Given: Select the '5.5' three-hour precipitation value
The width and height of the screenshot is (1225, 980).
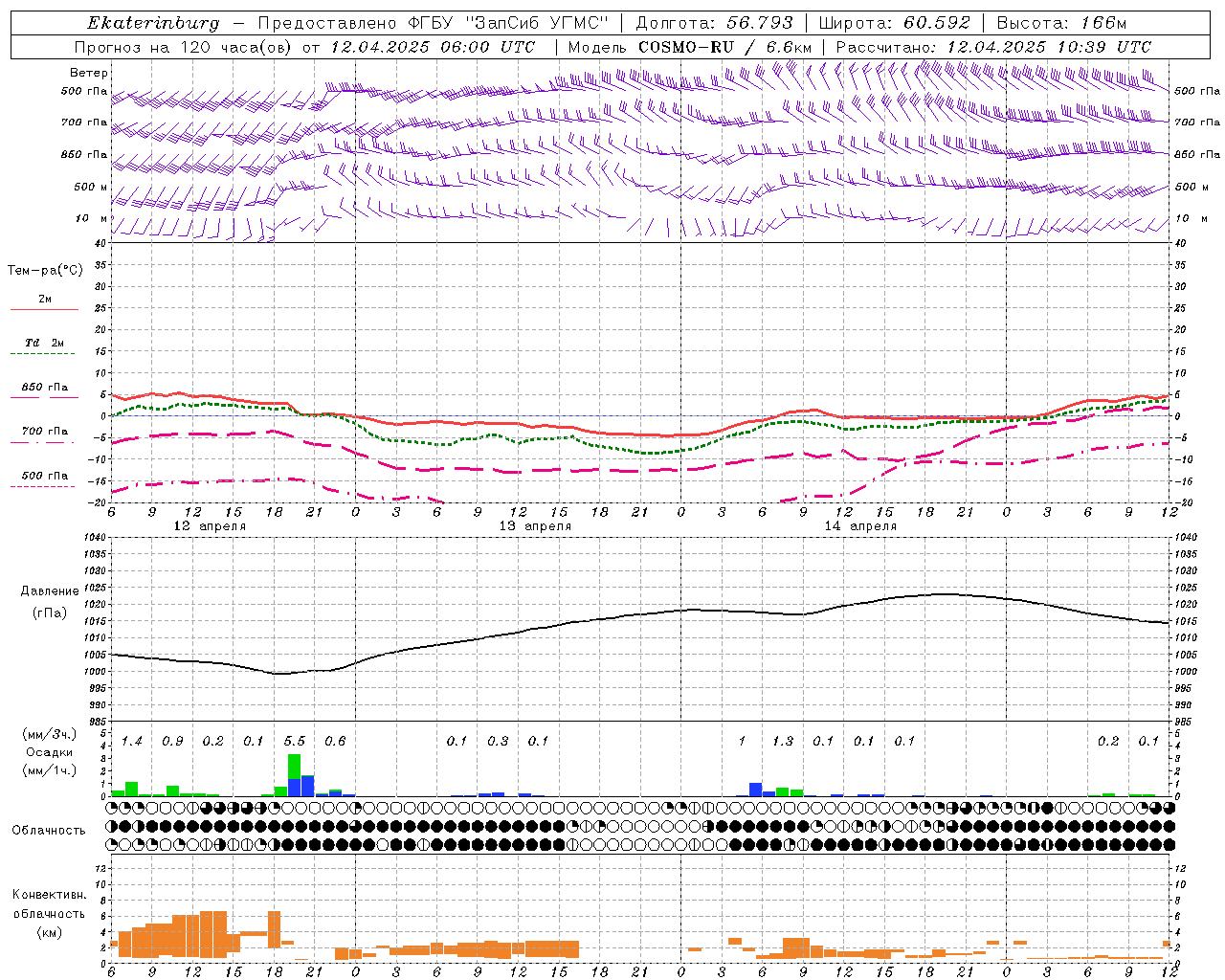Looking at the screenshot, I should tap(295, 742).
